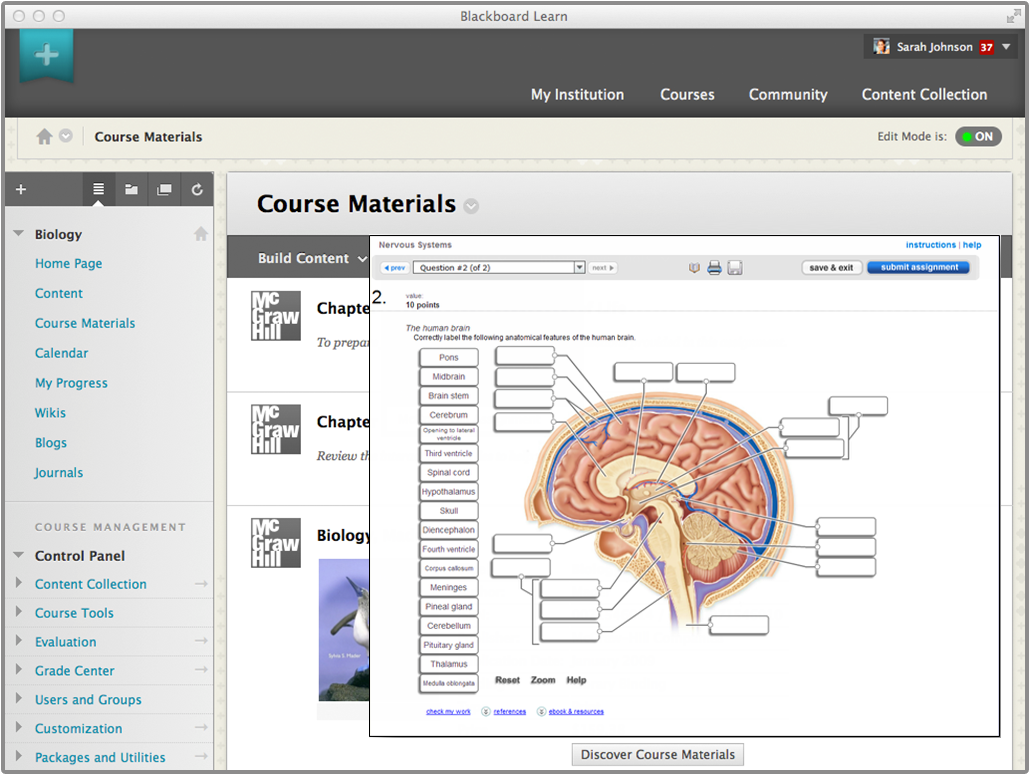Image resolution: width=1030 pixels, height=775 pixels.
Task: Collapse the Control Panel triangle
Action: [18, 556]
